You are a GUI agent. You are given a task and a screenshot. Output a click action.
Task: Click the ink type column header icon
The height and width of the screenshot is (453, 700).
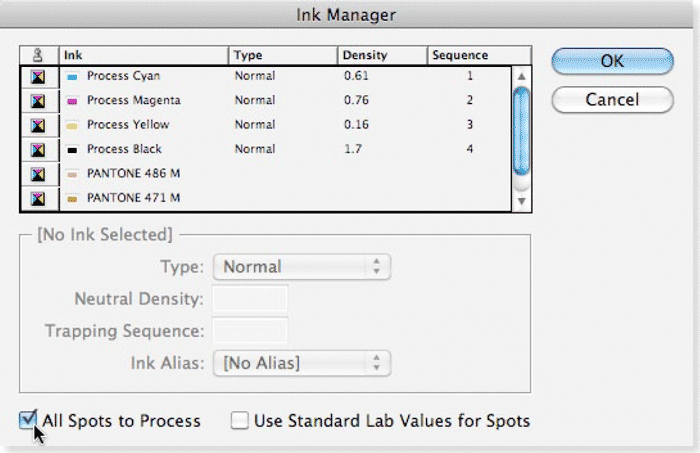[38, 55]
